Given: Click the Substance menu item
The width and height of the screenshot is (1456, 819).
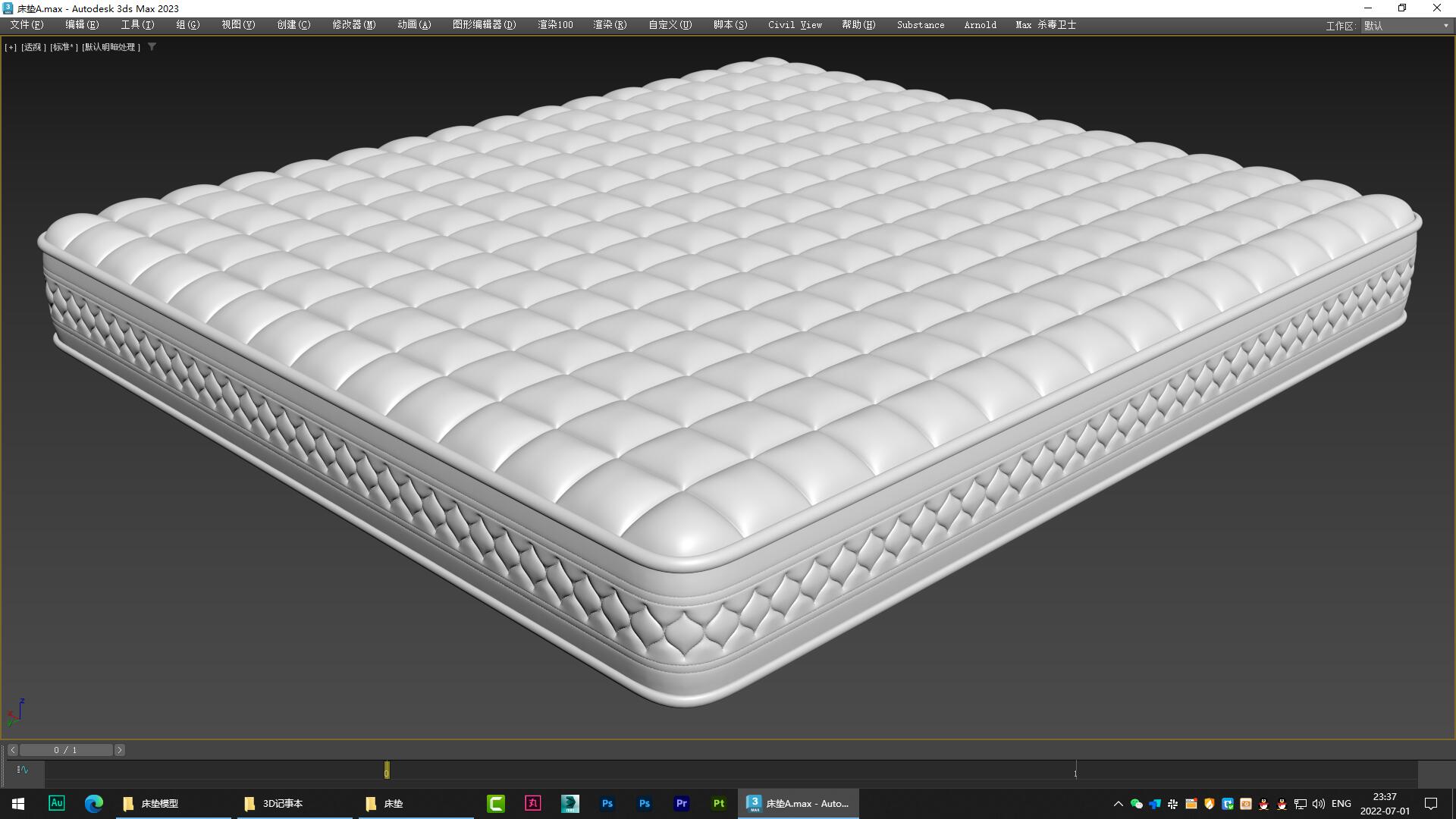Looking at the screenshot, I should pyautogui.click(x=920, y=24).
